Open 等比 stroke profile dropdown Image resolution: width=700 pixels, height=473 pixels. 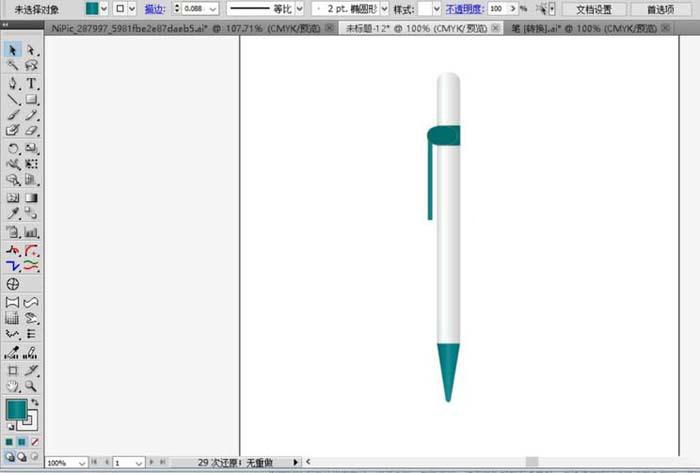pos(300,8)
